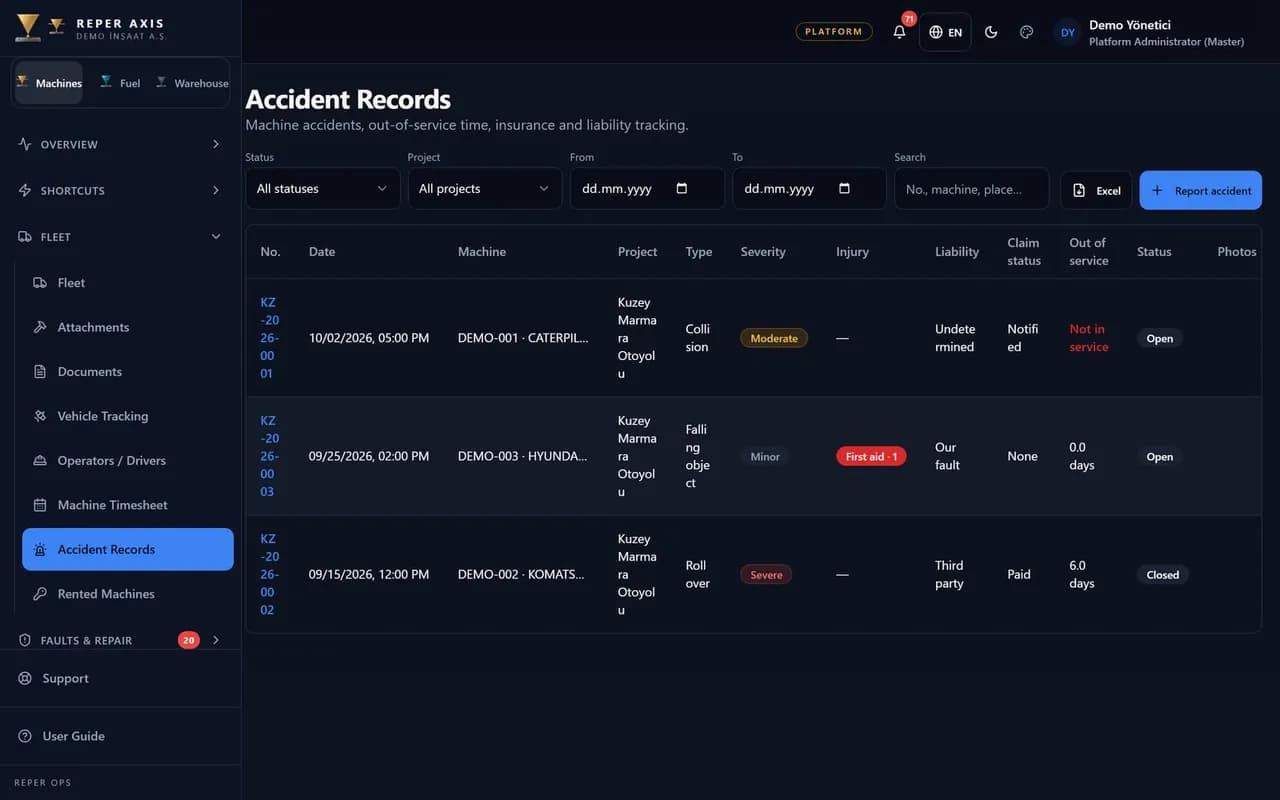The width and height of the screenshot is (1280, 800).
Task: Click the PLATFORM badge
Action: tap(834, 32)
